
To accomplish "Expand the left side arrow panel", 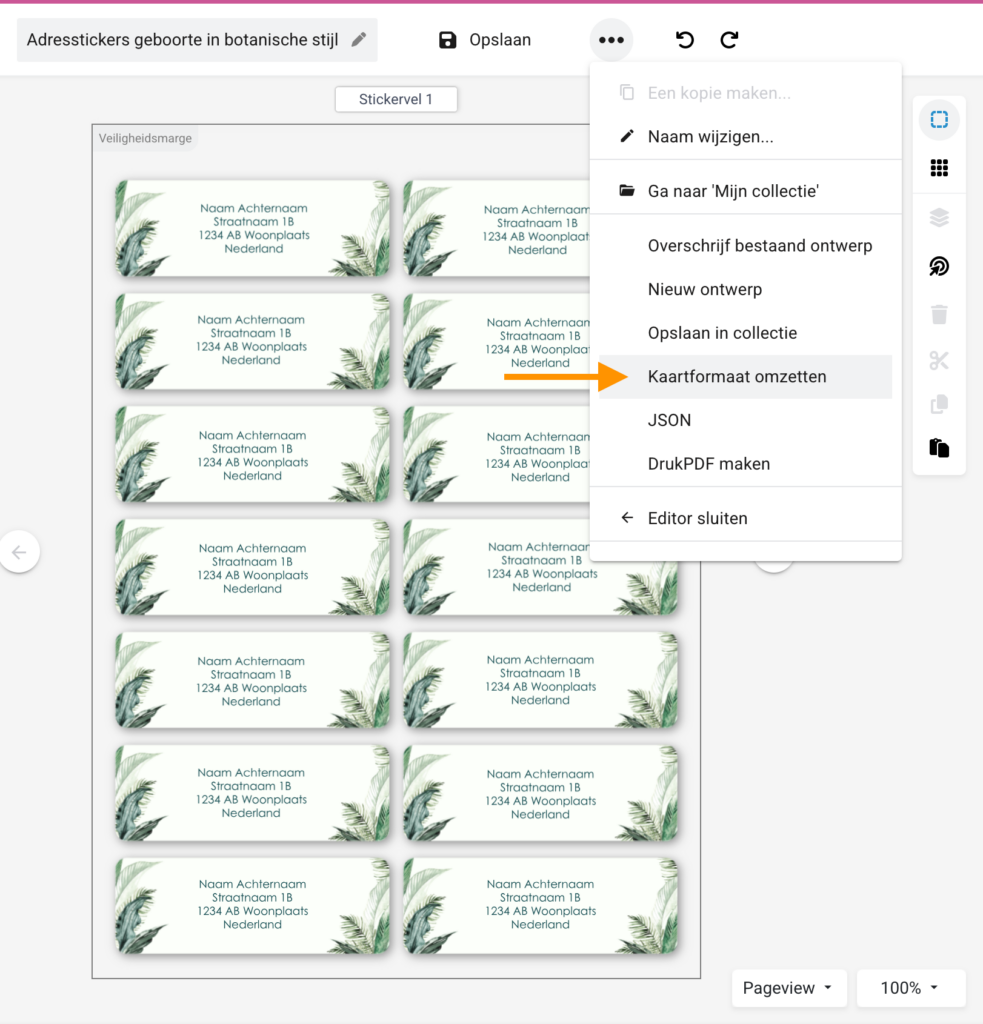I will tap(20, 551).
